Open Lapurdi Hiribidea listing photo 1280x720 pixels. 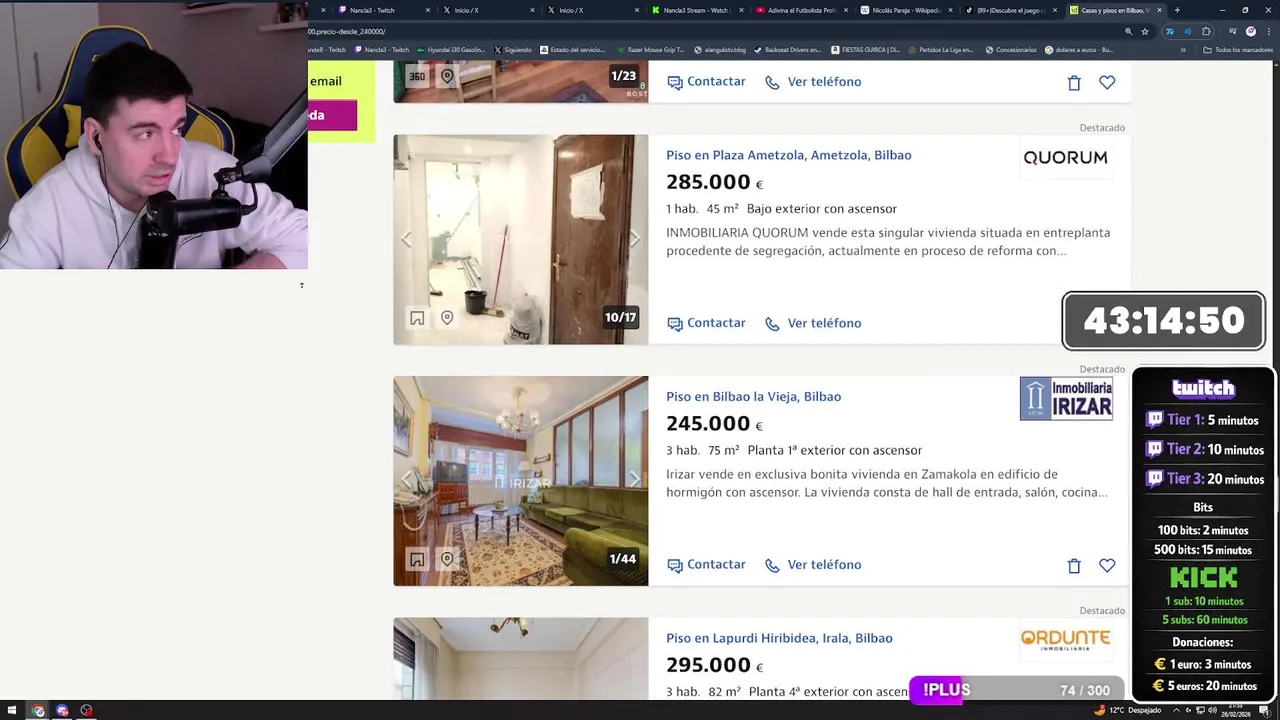pos(520,658)
